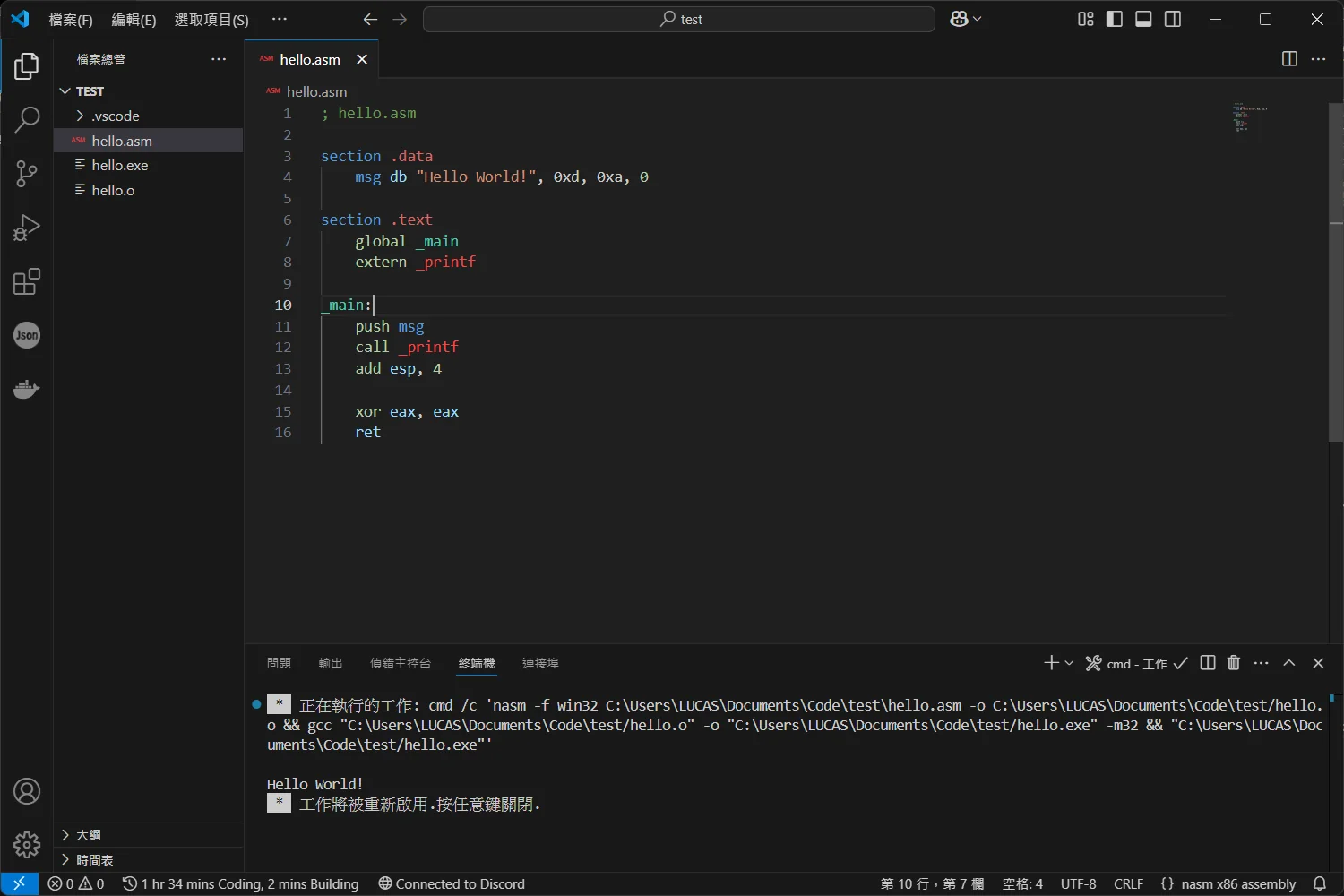Viewport: 1344px width, 896px height.
Task: Click the nasm x86 assembly language mode
Action: tap(1237, 884)
